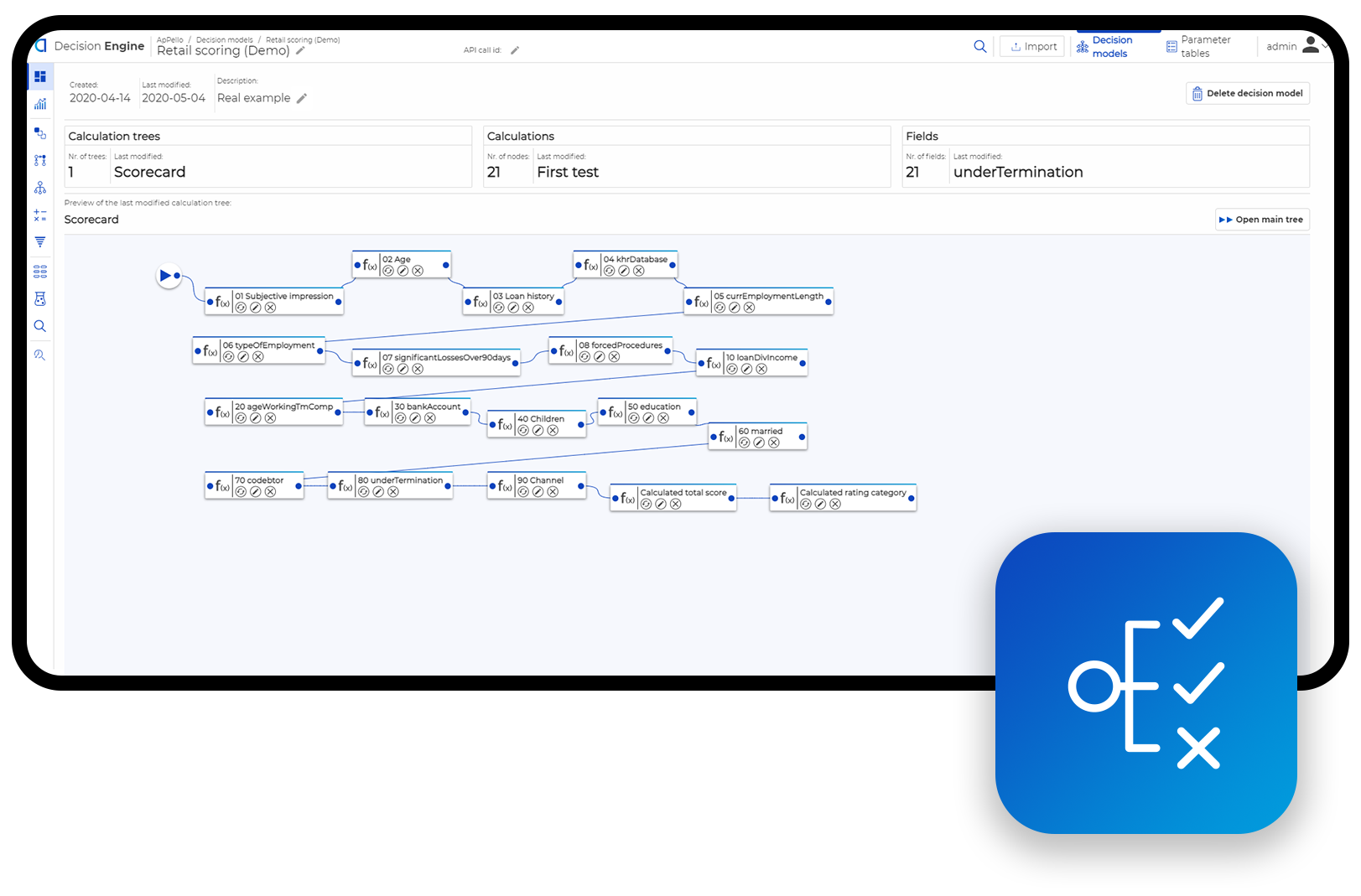Edit the Retail scoring (Demo) title pencil
This screenshot has height=896, width=1361.
[301, 51]
